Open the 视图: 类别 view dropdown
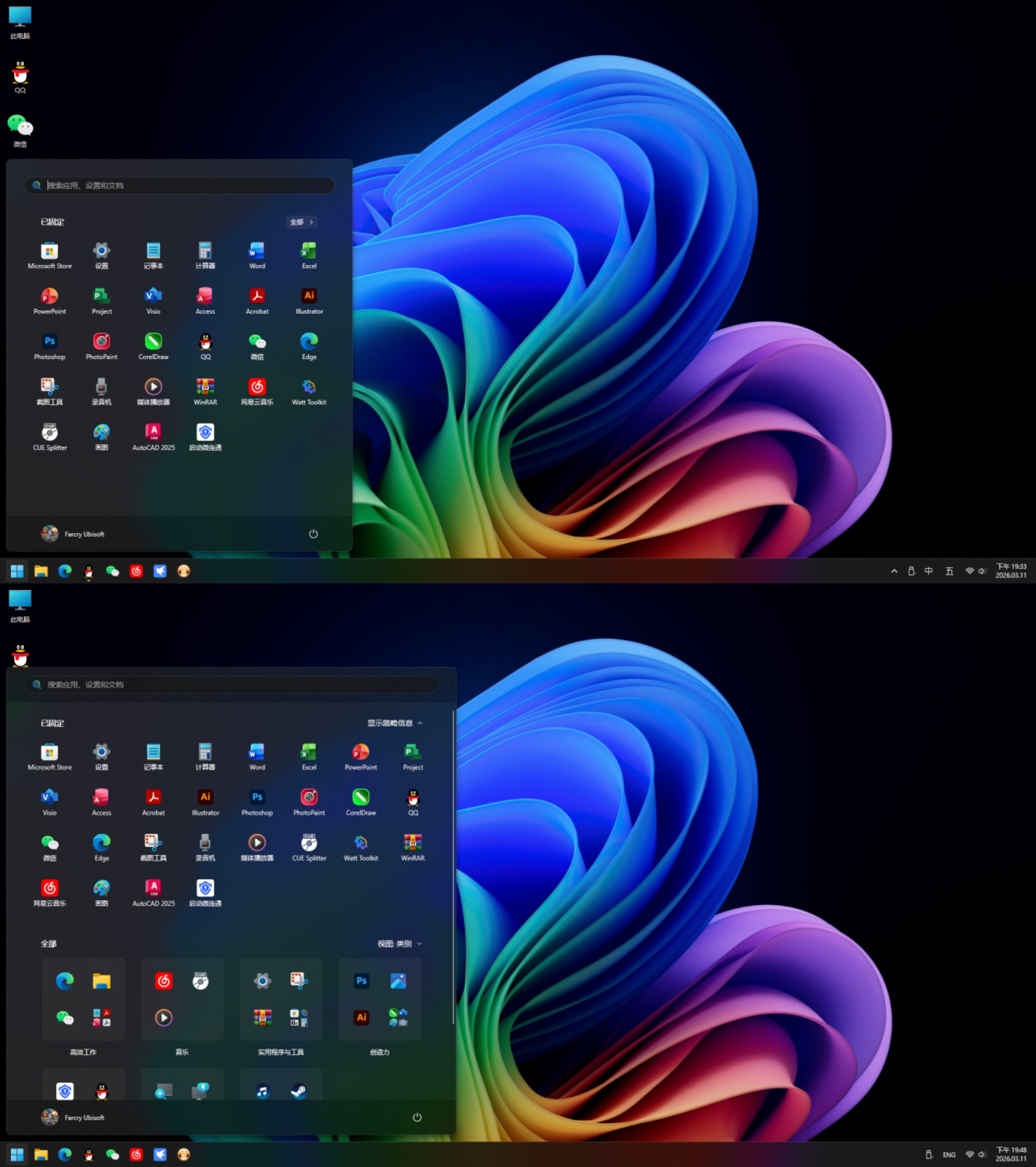Viewport: 1036px width, 1167px height. 399,943
